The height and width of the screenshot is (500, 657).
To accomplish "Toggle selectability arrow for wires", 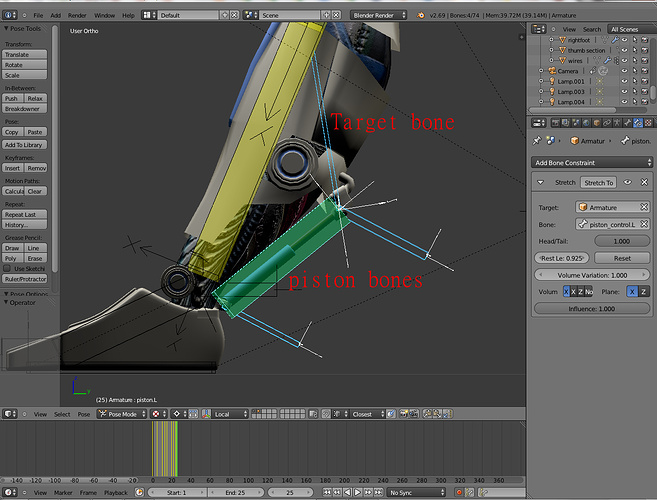I will (x=635, y=60).
